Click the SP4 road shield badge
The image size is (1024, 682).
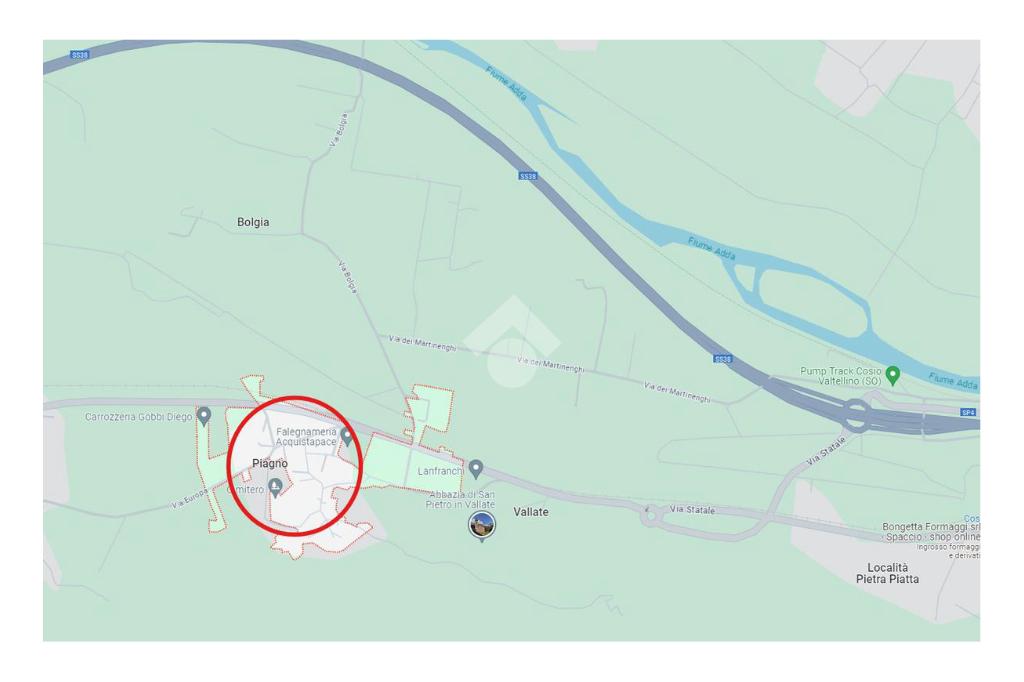point(968,412)
